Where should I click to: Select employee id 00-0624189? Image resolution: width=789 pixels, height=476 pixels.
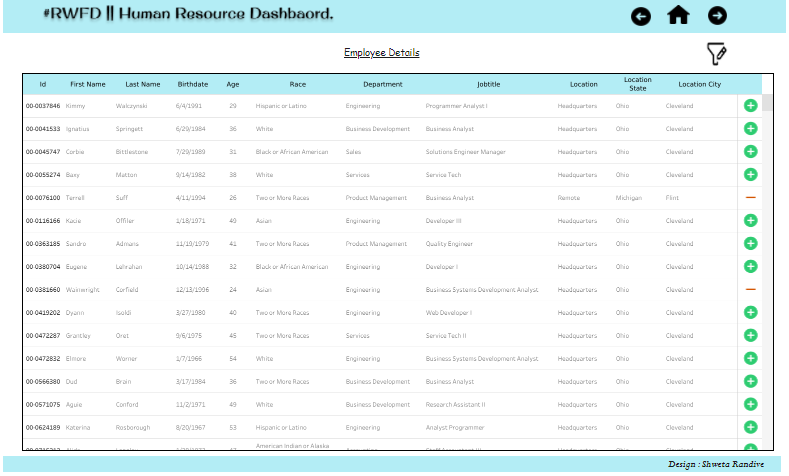click(43, 428)
